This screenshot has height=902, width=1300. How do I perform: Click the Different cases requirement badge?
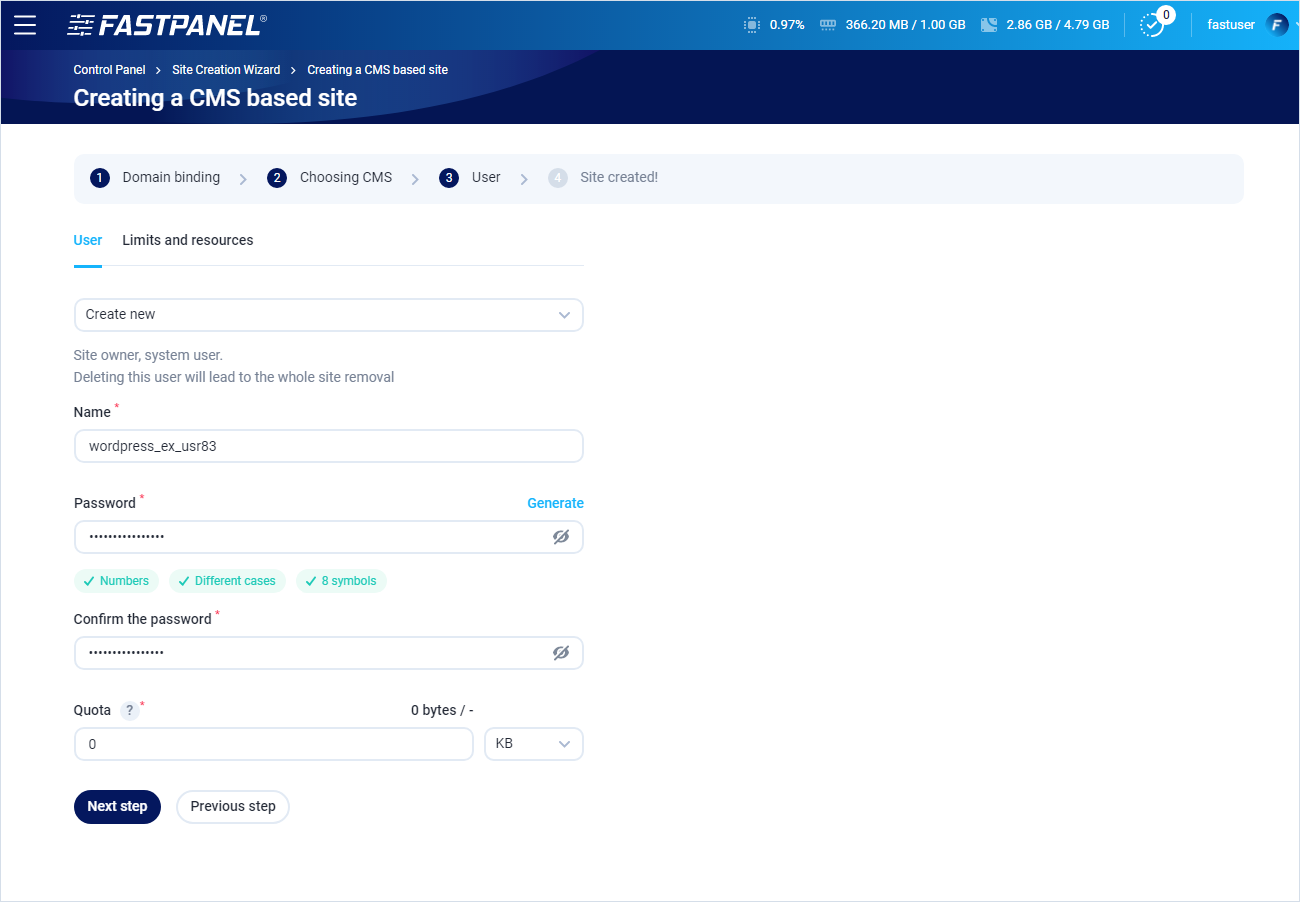[228, 581]
